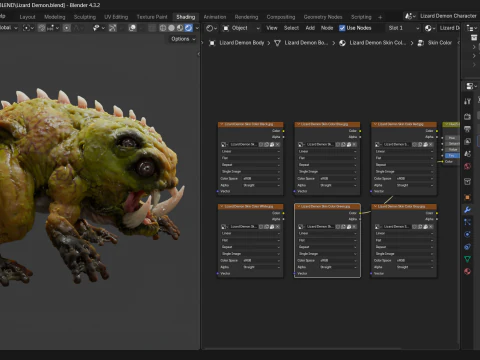Open Repeat extension dropdown in Green.jpg node
480x360 pixels.
pos(327,247)
